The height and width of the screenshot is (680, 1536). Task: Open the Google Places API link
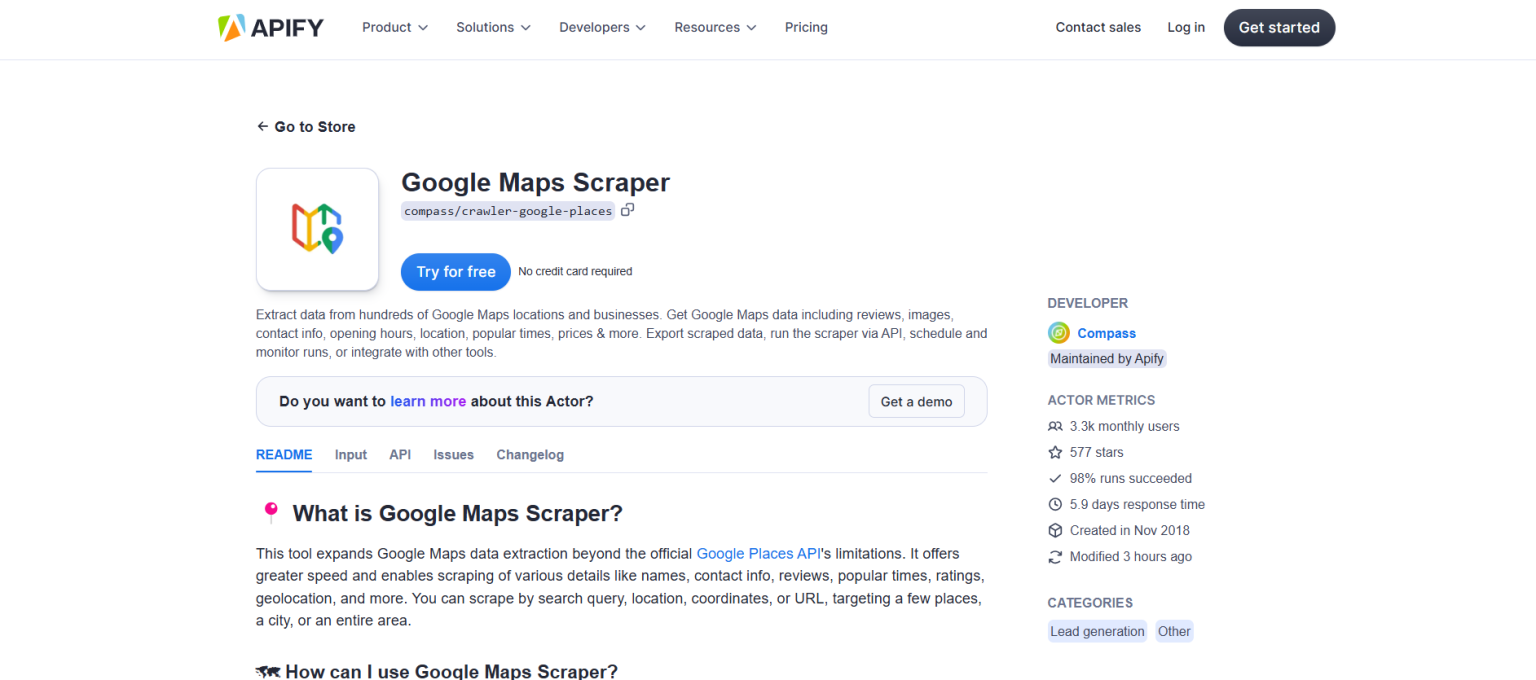[758, 553]
